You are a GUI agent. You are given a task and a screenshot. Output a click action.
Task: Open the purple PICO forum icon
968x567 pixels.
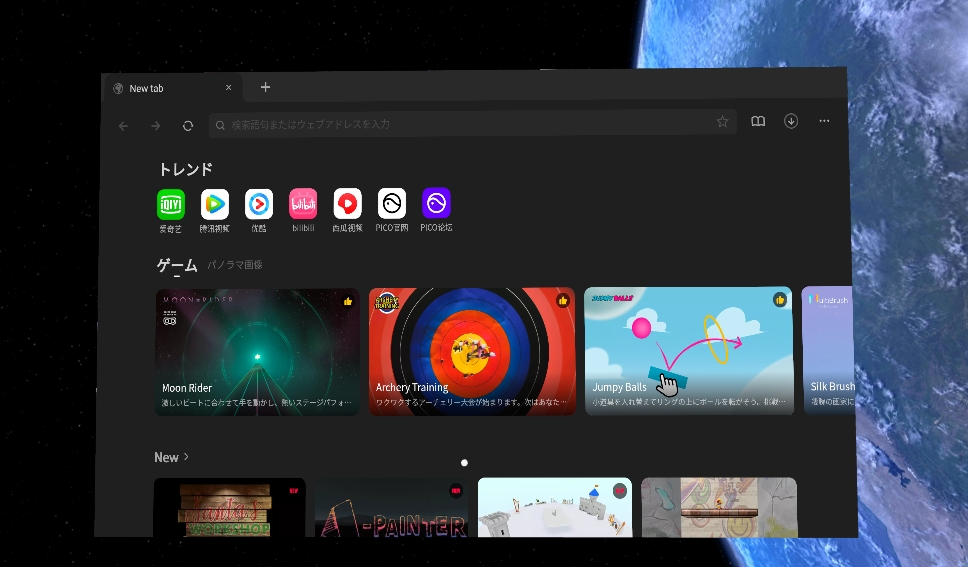coord(436,203)
